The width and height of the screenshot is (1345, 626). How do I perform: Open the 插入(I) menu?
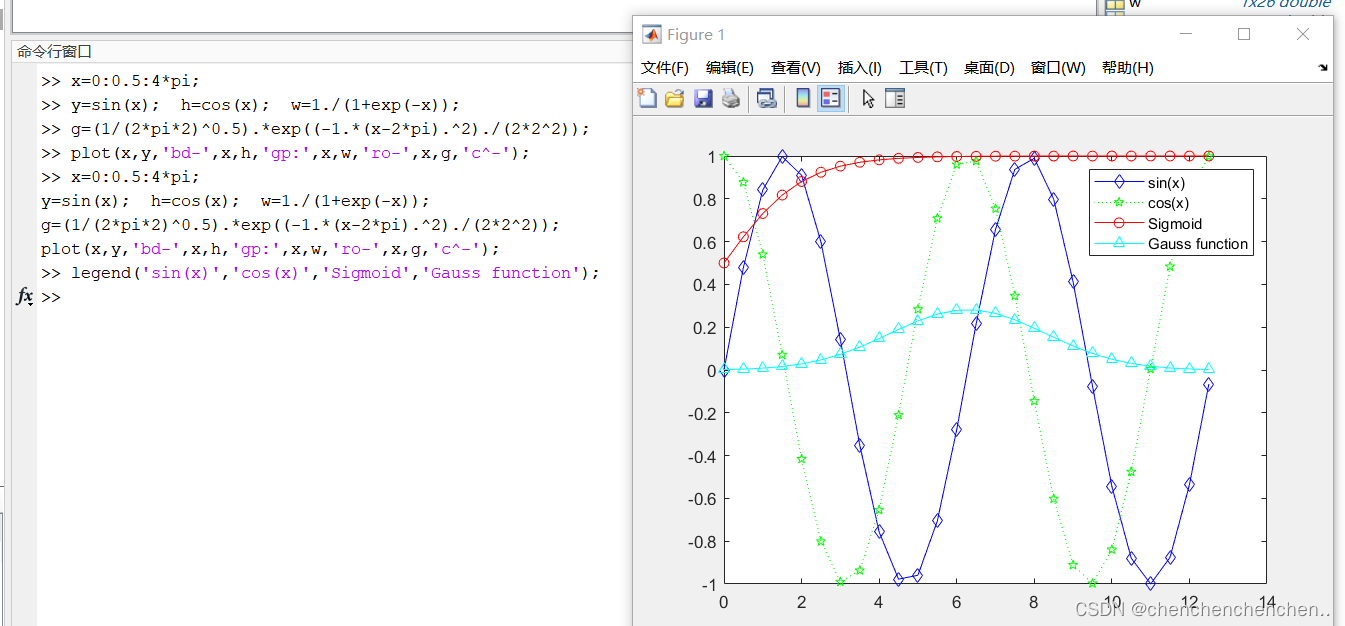click(x=860, y=68)
